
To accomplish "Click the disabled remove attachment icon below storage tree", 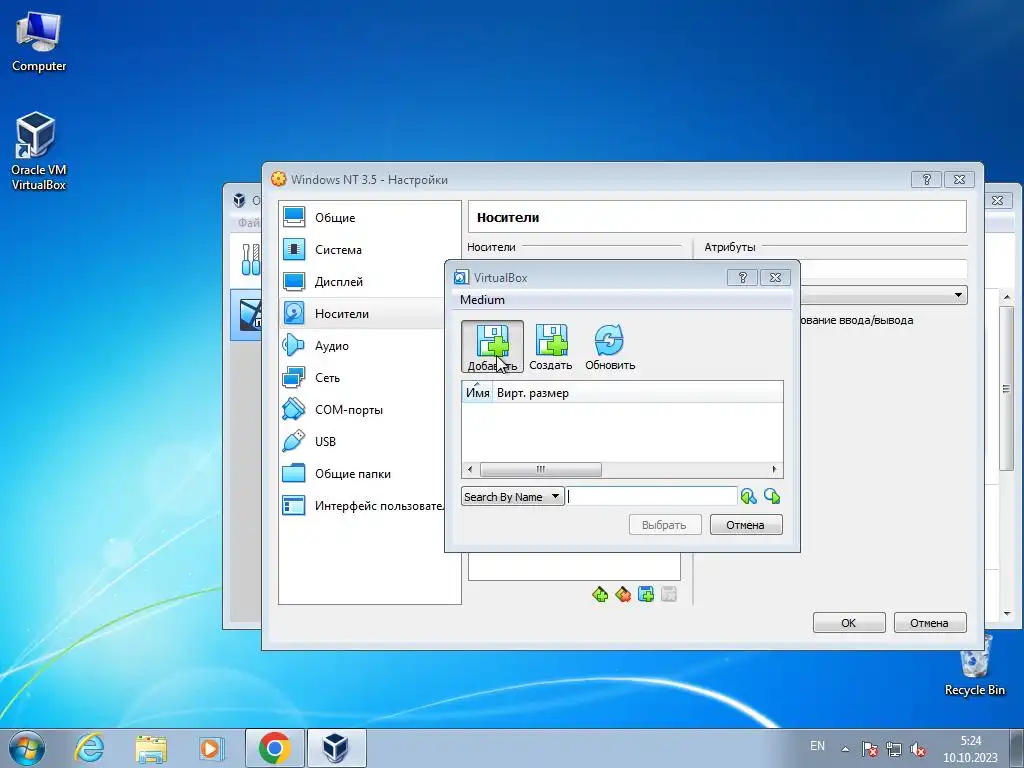I will pyautogui.click(x=669, y=594).
